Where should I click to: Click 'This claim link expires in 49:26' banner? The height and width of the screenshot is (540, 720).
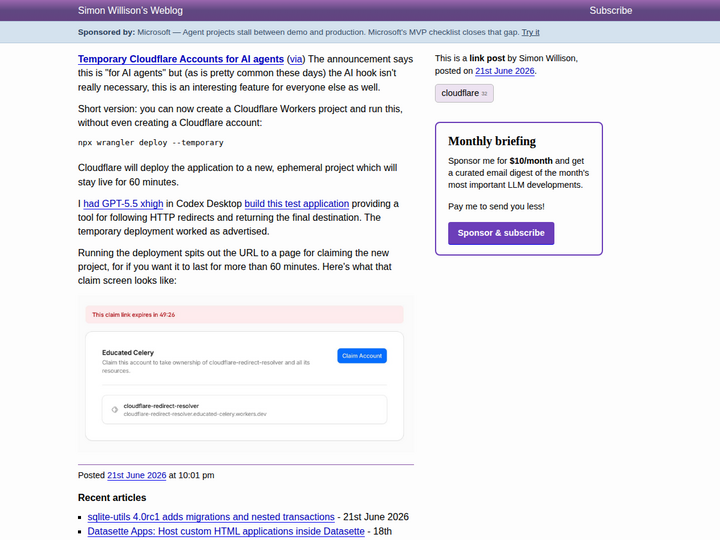pos(244,315)
